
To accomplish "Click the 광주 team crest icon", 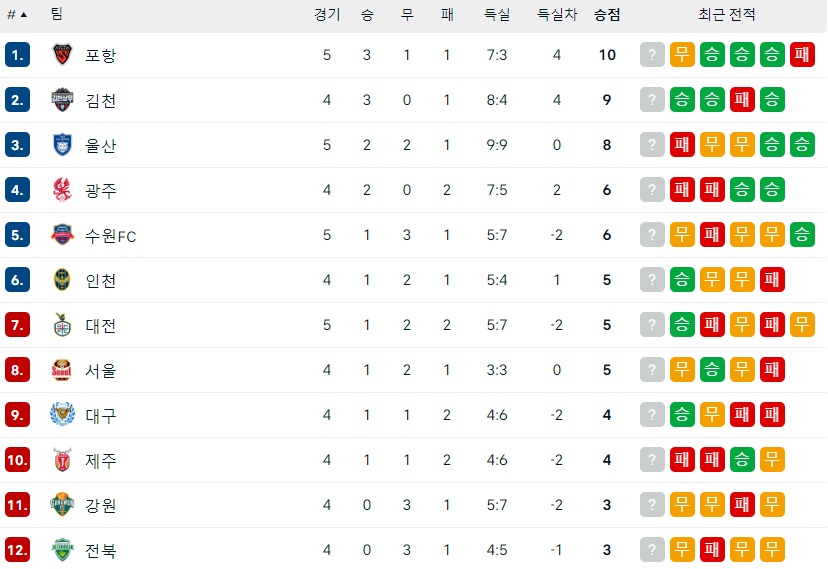I will [63, 190].
